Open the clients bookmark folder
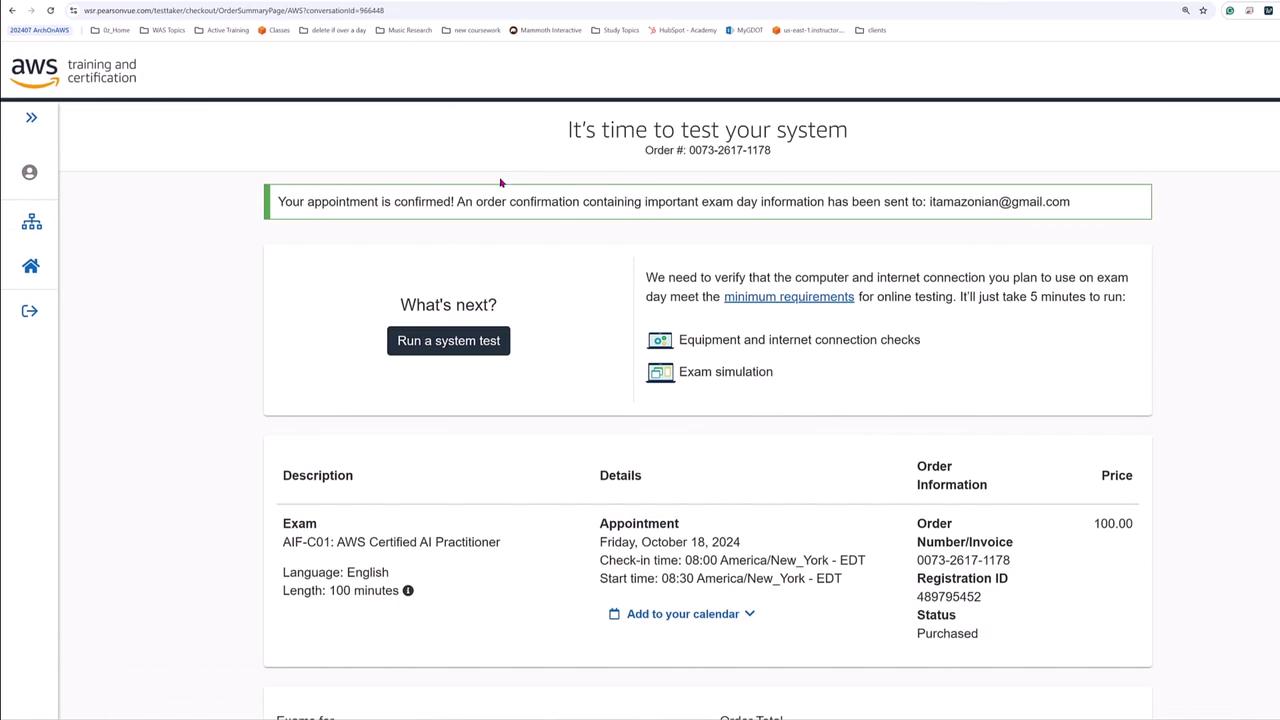The width and height of the screenshot is (1280, 720). [x=871, y=30]
